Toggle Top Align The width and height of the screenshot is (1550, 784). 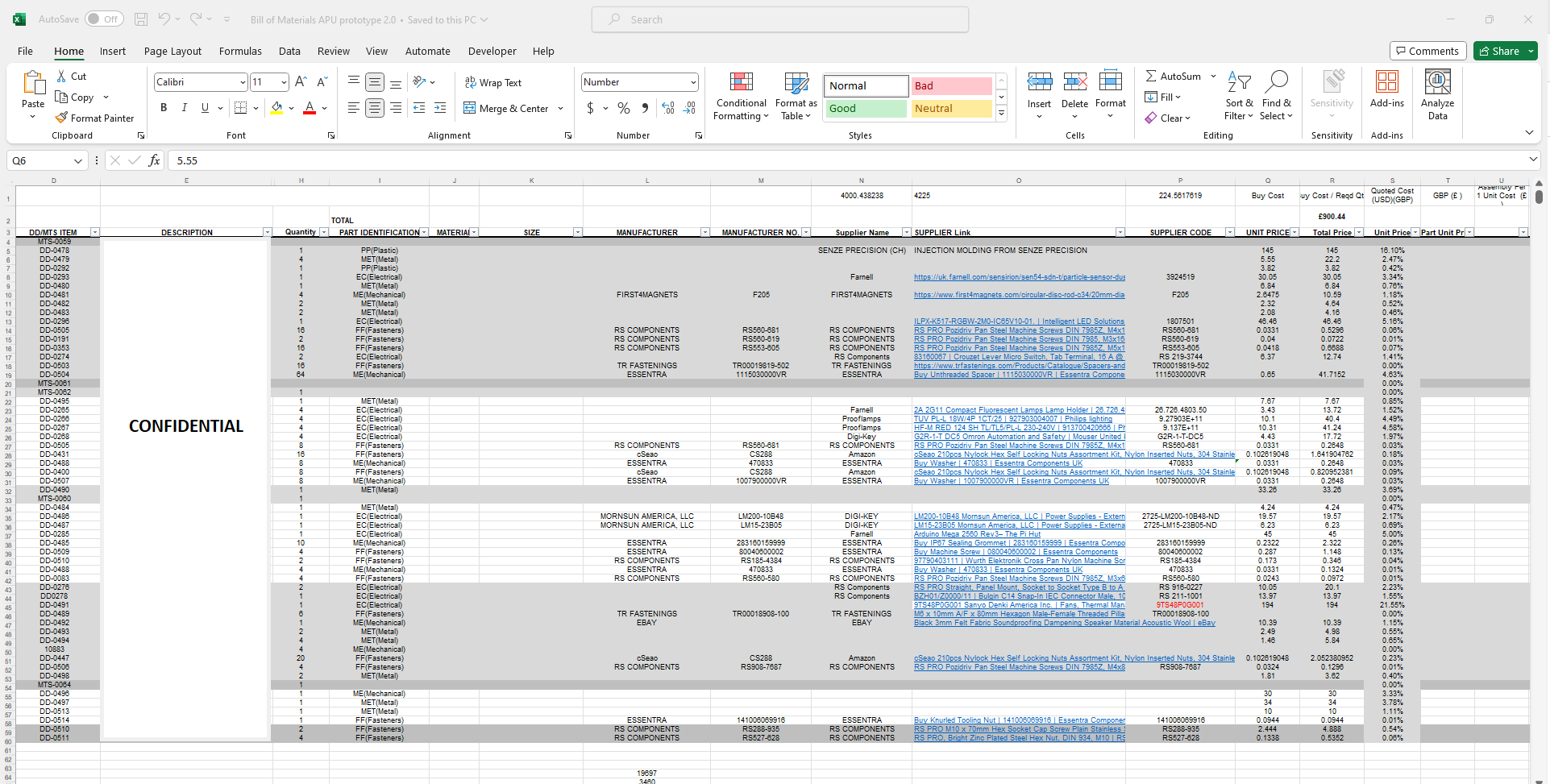tap(354, 81)
